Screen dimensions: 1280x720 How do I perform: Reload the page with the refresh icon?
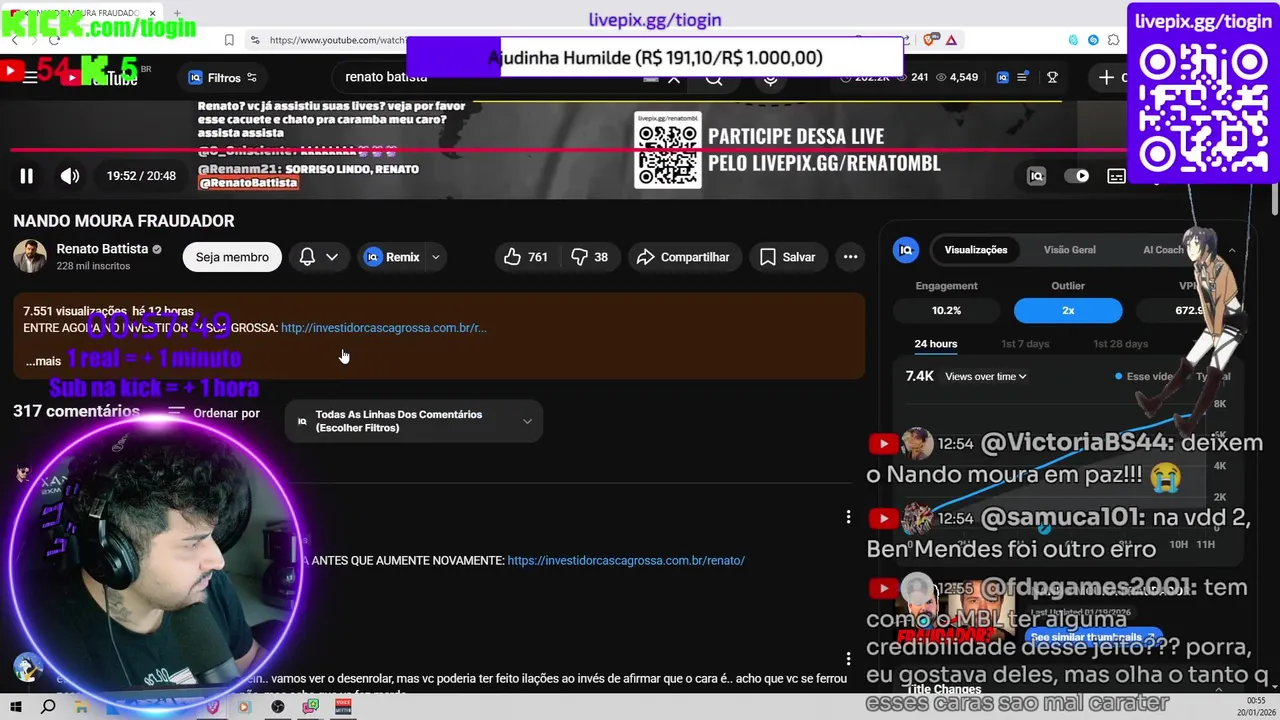(x=55, y=40)
